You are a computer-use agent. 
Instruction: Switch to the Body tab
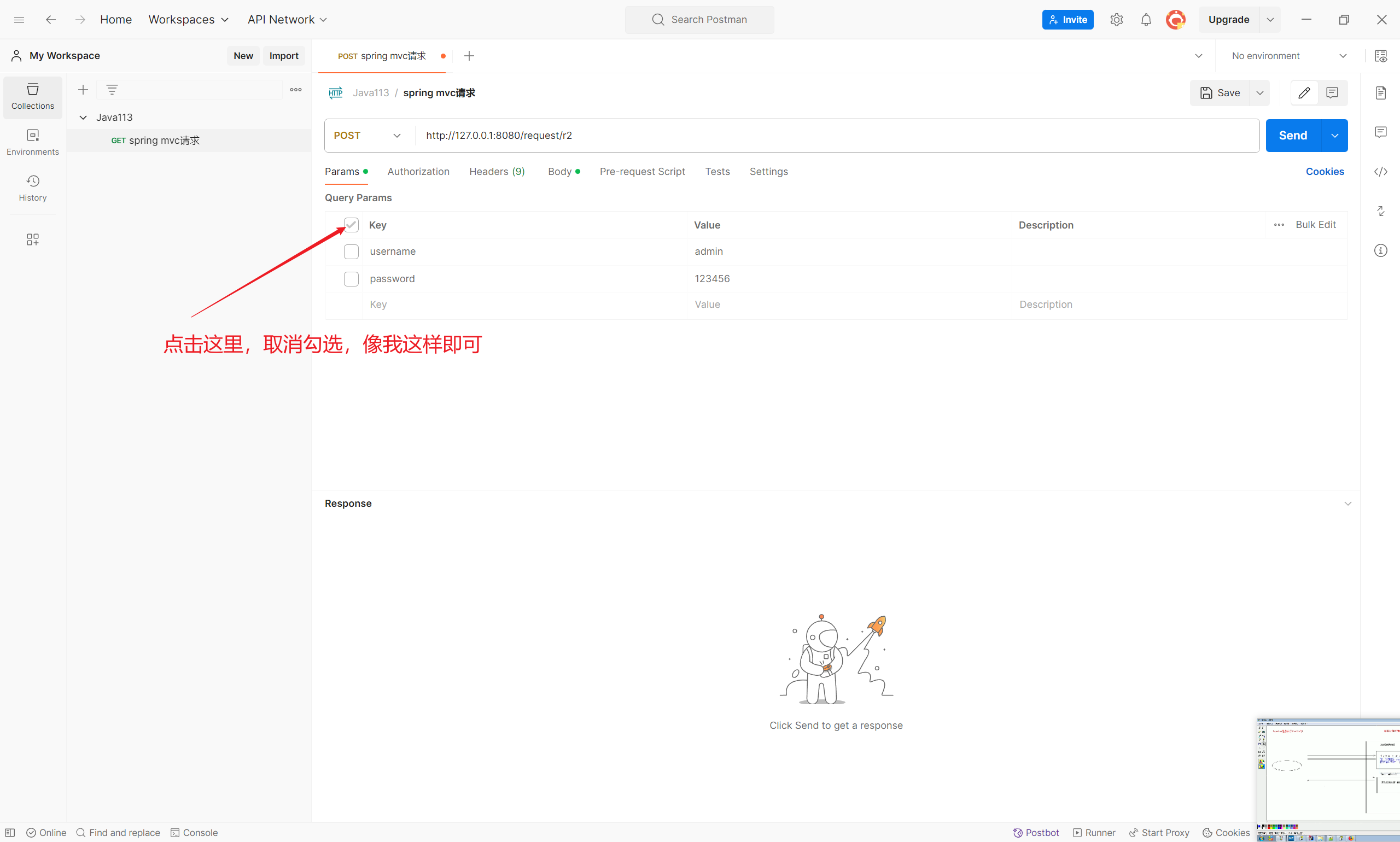pos(559,171)
